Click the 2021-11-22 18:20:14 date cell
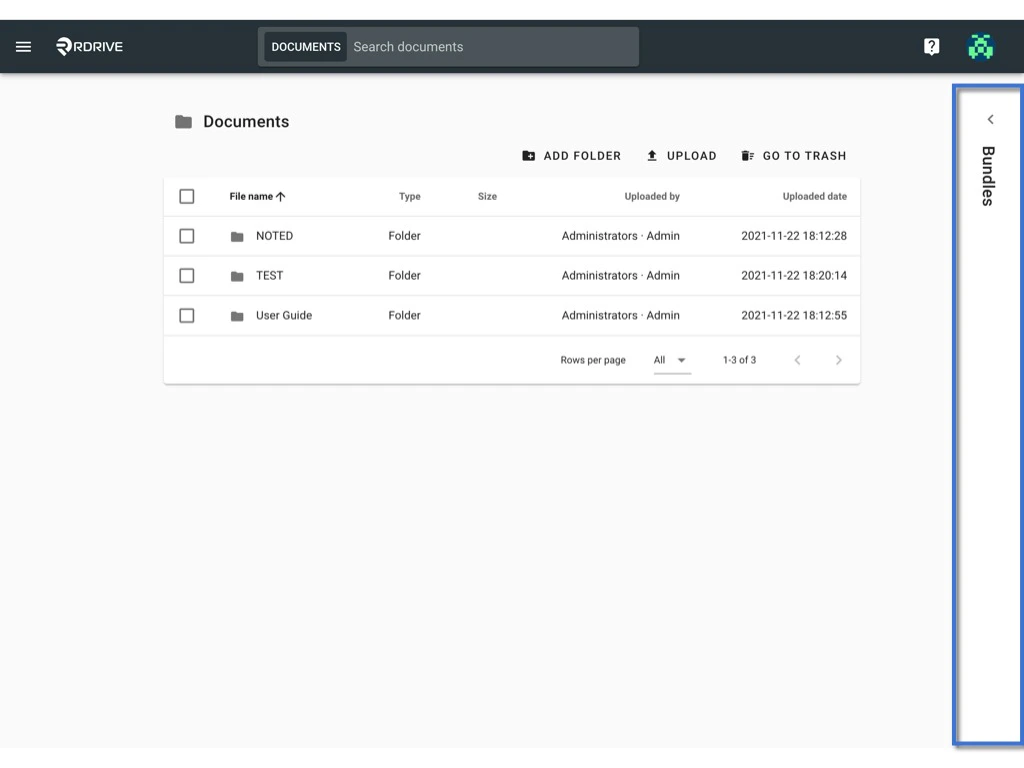This screenshot has height=768, width=1024. [793, 276]
